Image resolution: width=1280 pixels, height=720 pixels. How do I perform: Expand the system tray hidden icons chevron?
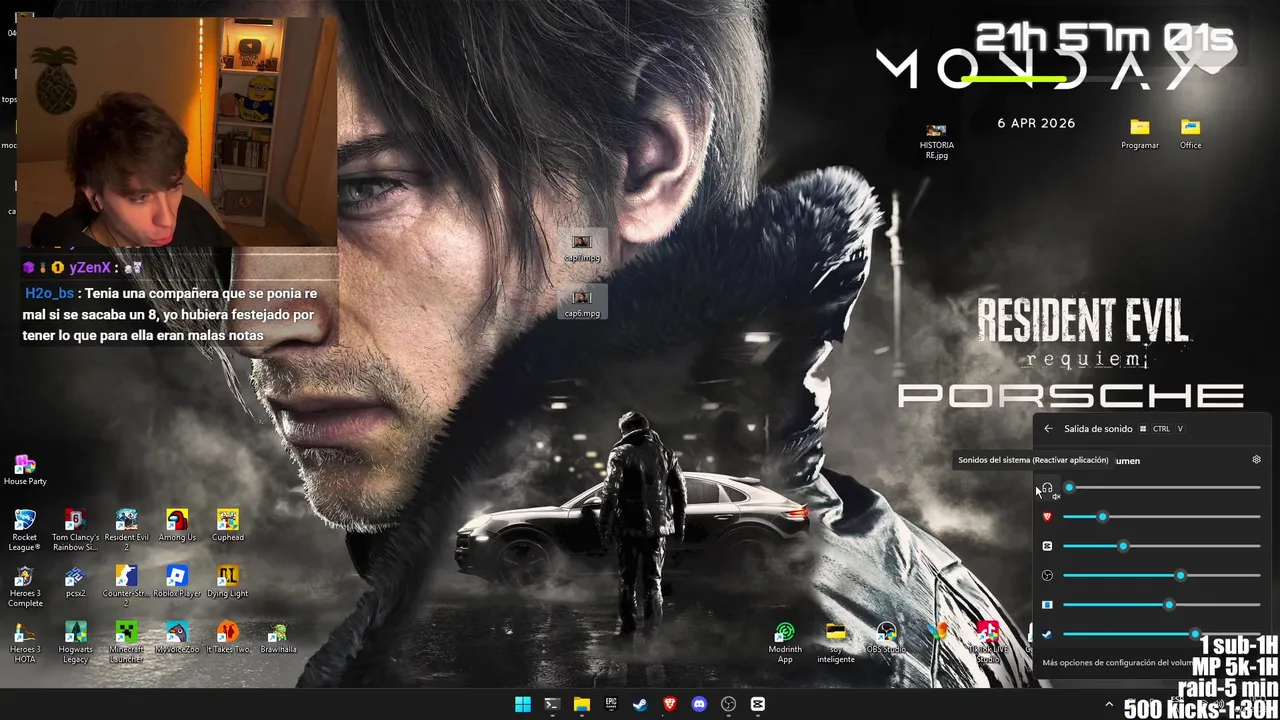coord(1108,705)
